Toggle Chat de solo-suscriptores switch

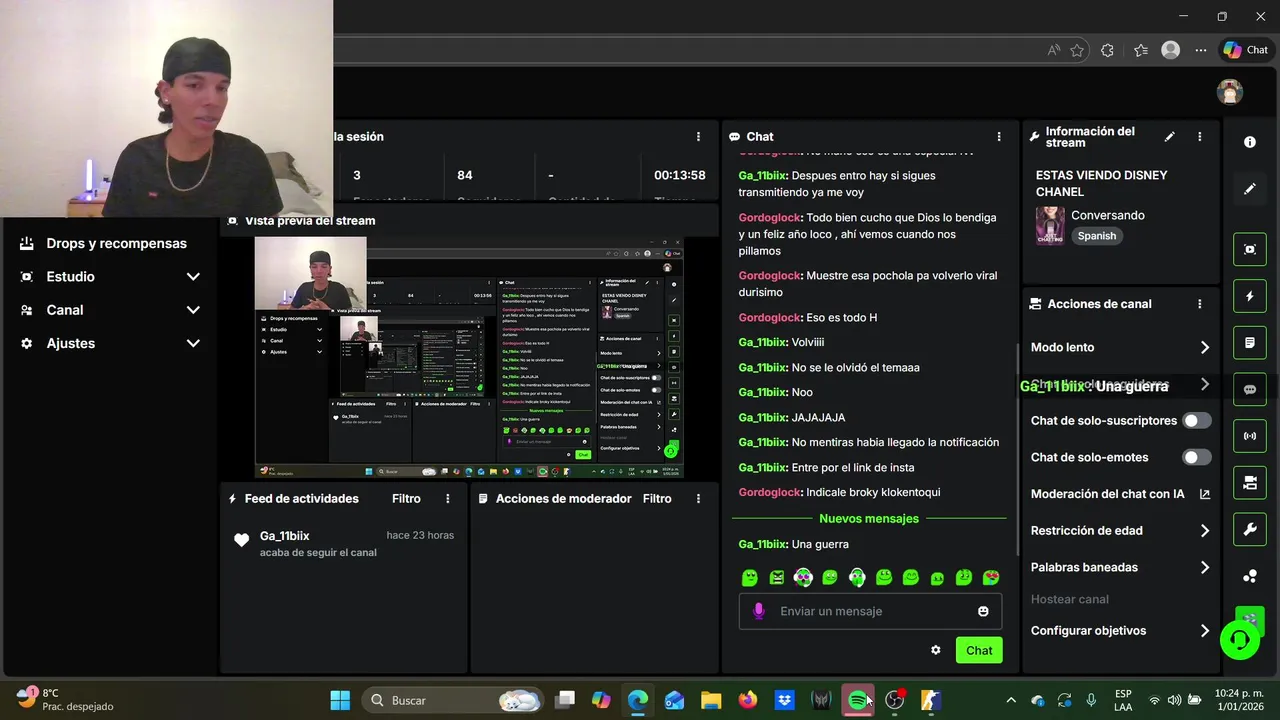pyautogui.click(x=1196, y=421)
